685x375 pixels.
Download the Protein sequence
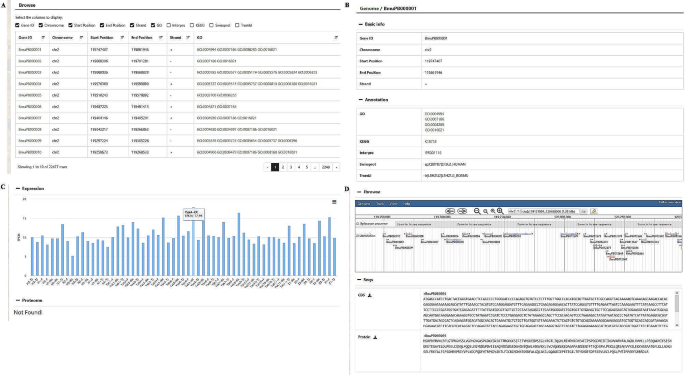point(375,337)
